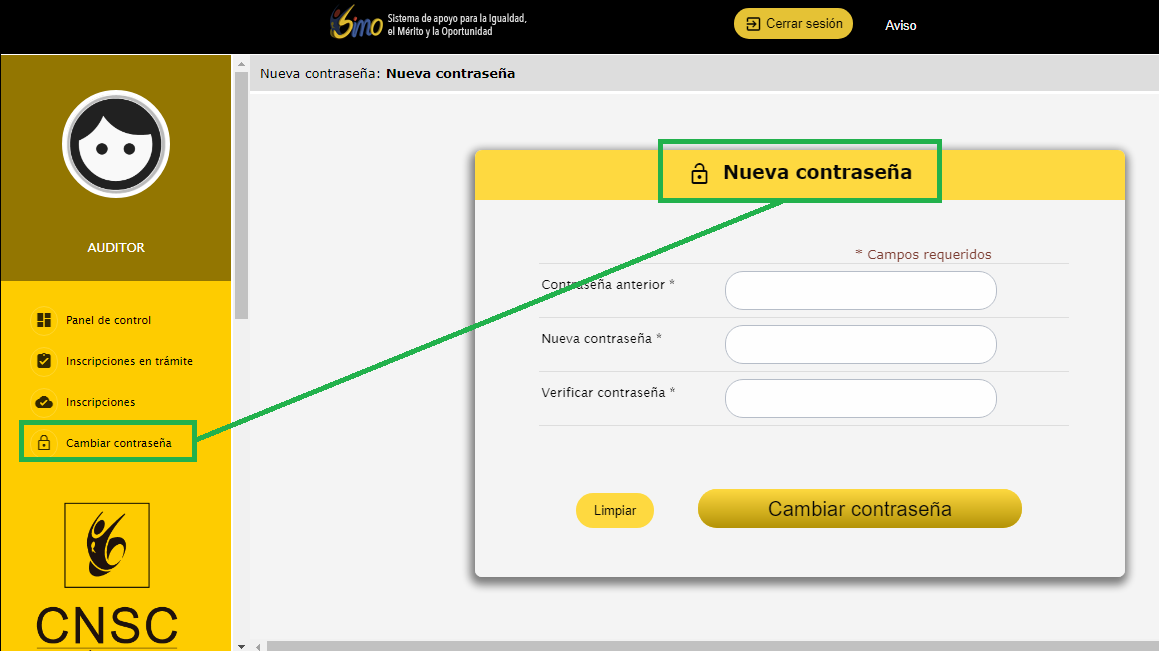This screenshot has width=1159, height=651.
Task: Click the user avatar picture
Action: [116, 144]
